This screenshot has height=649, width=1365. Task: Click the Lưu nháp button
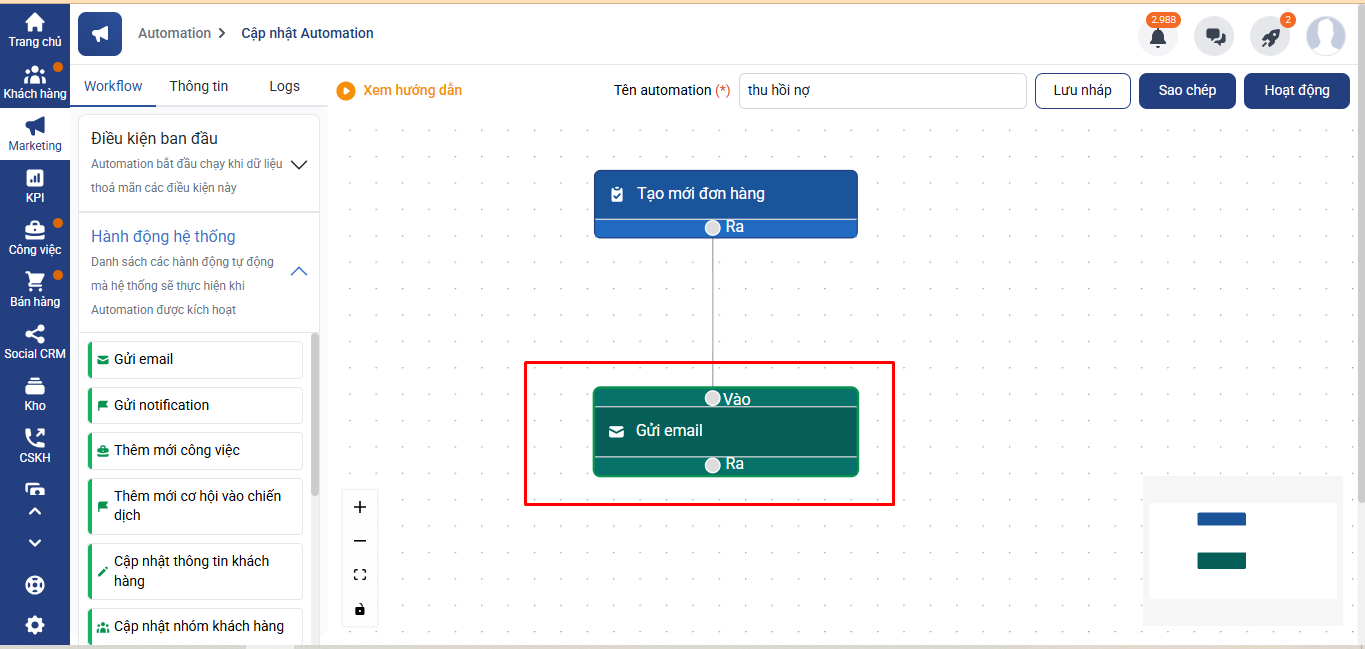1082,90
